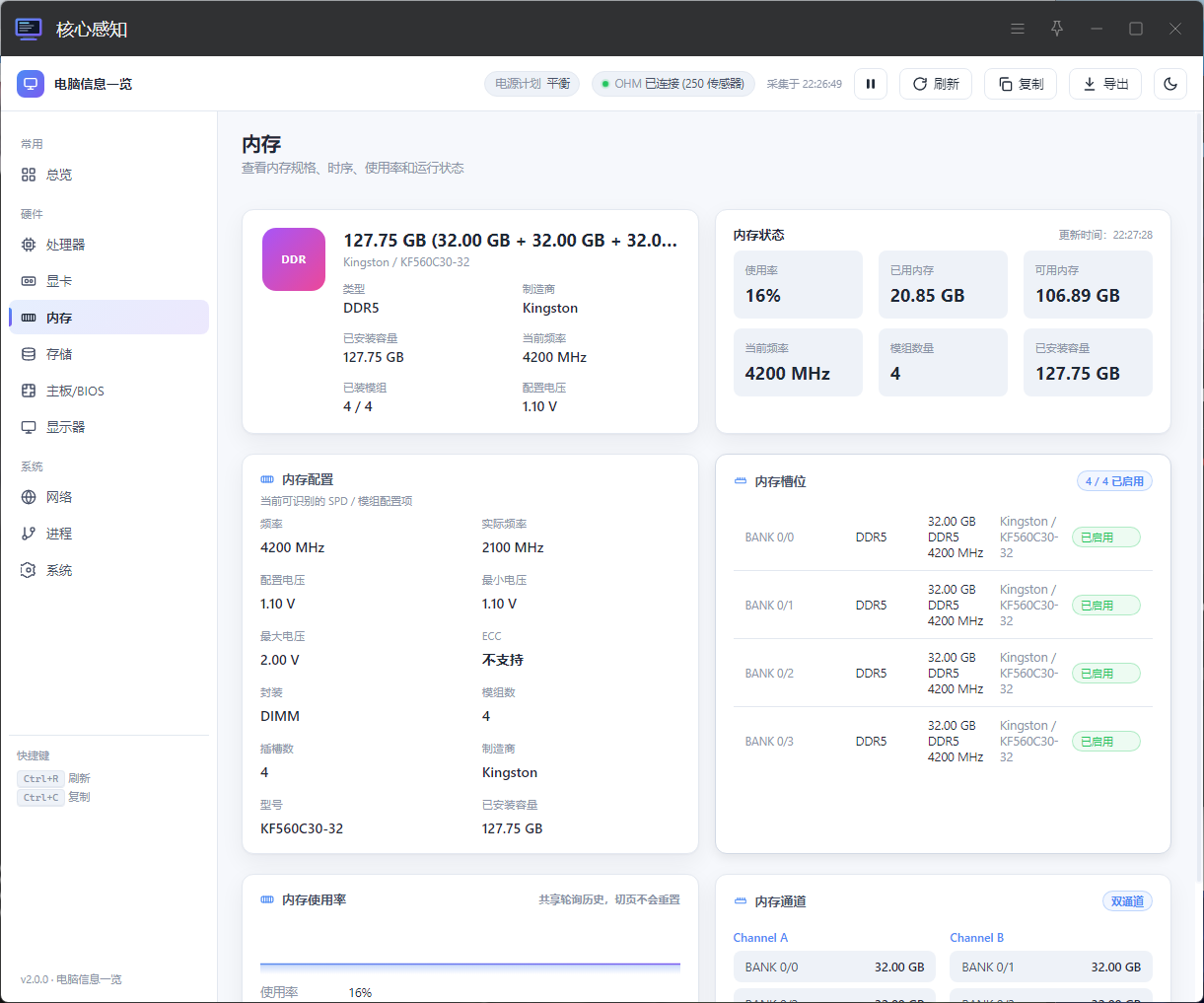Click the 处理器 CPU chip icon
Viewport: 1204px width, 1003px height.
pyautogui.click(x=29, y=245)
